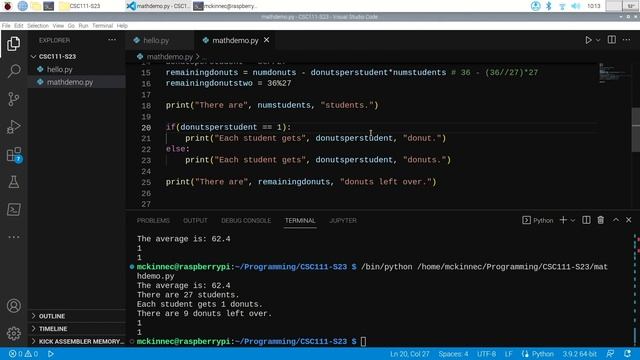Image resolution: width=640 pixels, height=360 pixels.
Task: Open the Problems panel tab
Action: click(153, 220)
